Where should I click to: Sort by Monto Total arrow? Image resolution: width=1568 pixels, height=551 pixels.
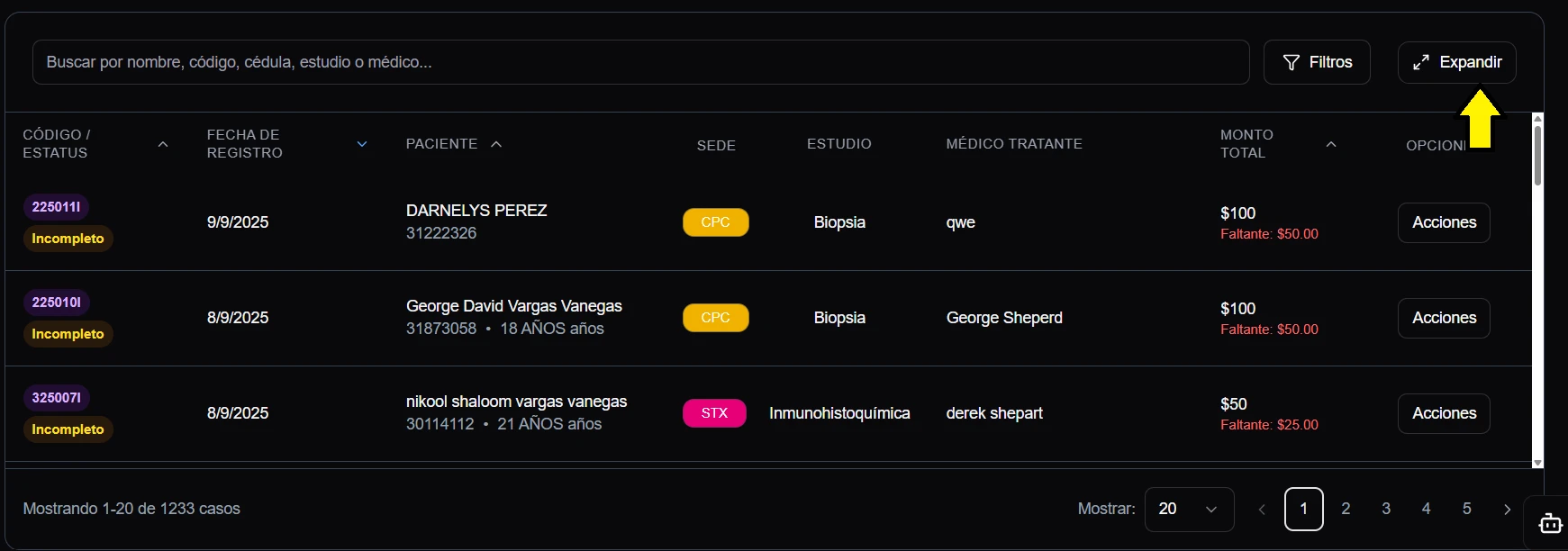click(1331, 144)
